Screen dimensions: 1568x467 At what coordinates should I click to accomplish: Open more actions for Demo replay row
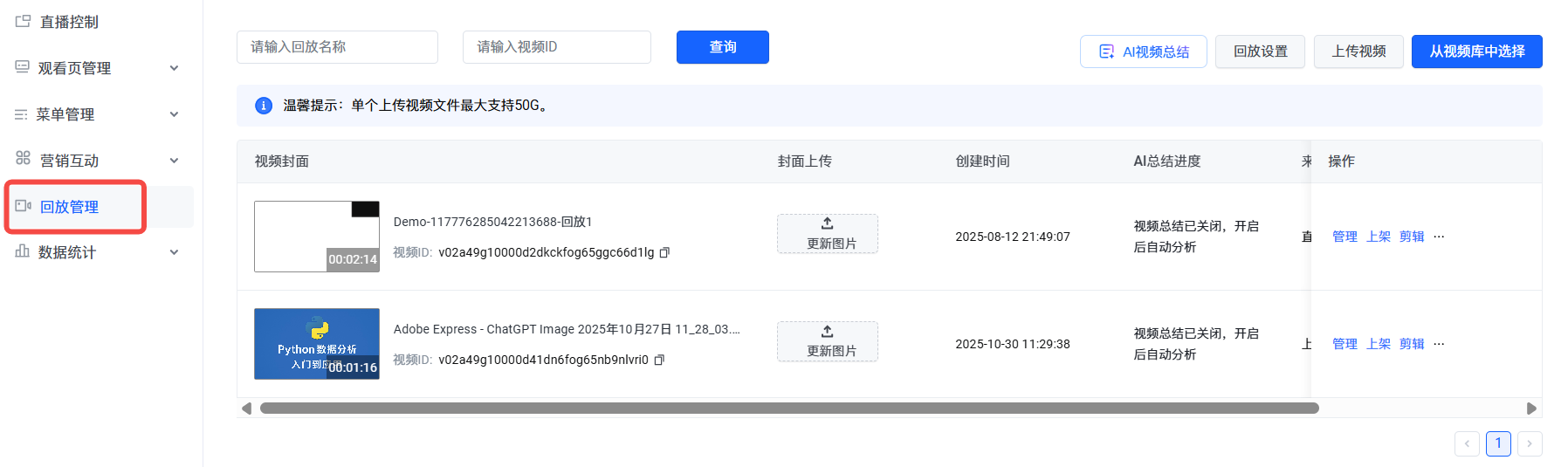pos(1439,237)
